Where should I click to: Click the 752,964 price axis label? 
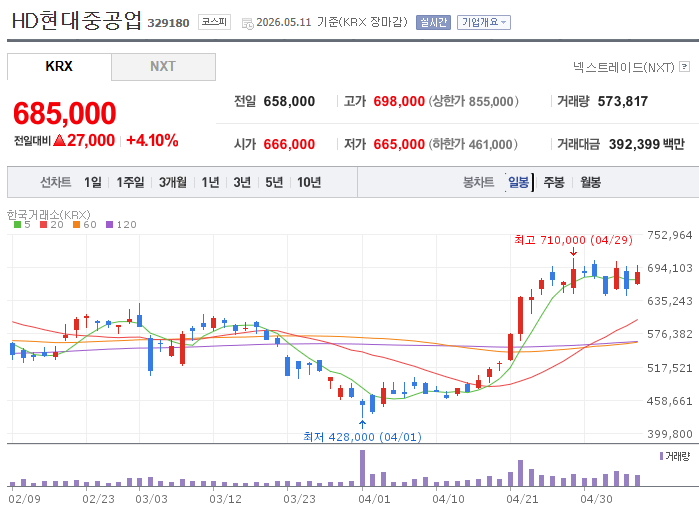pos(670,235)
